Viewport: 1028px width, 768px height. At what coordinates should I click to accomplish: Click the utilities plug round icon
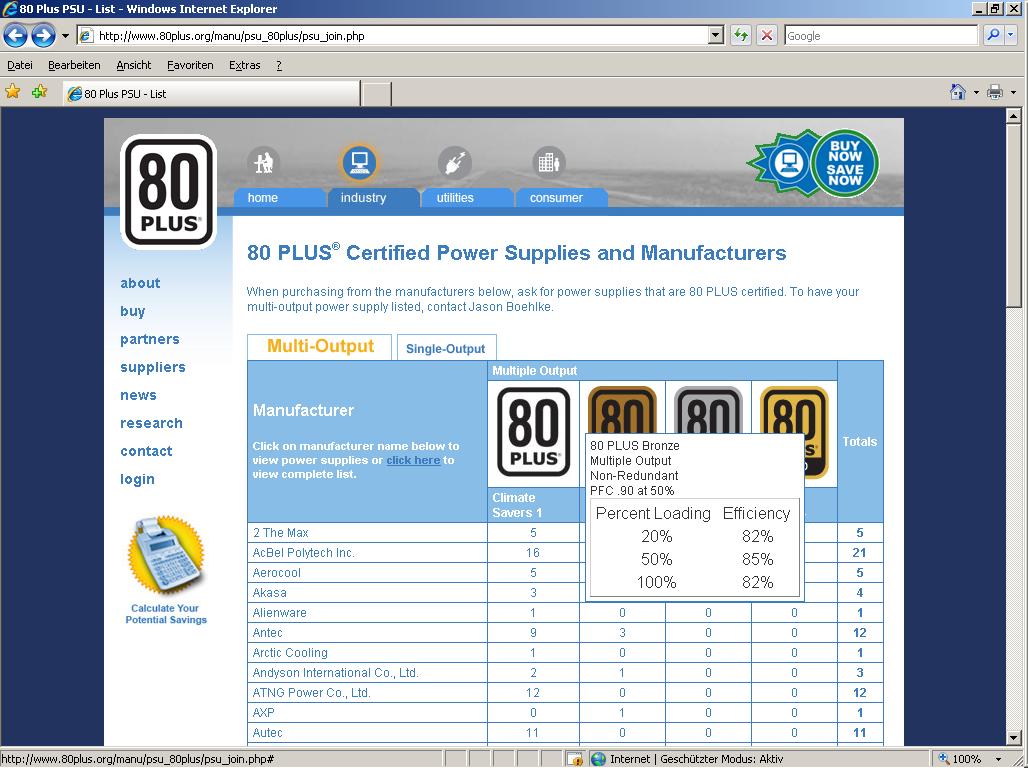(x=454, y=162)
